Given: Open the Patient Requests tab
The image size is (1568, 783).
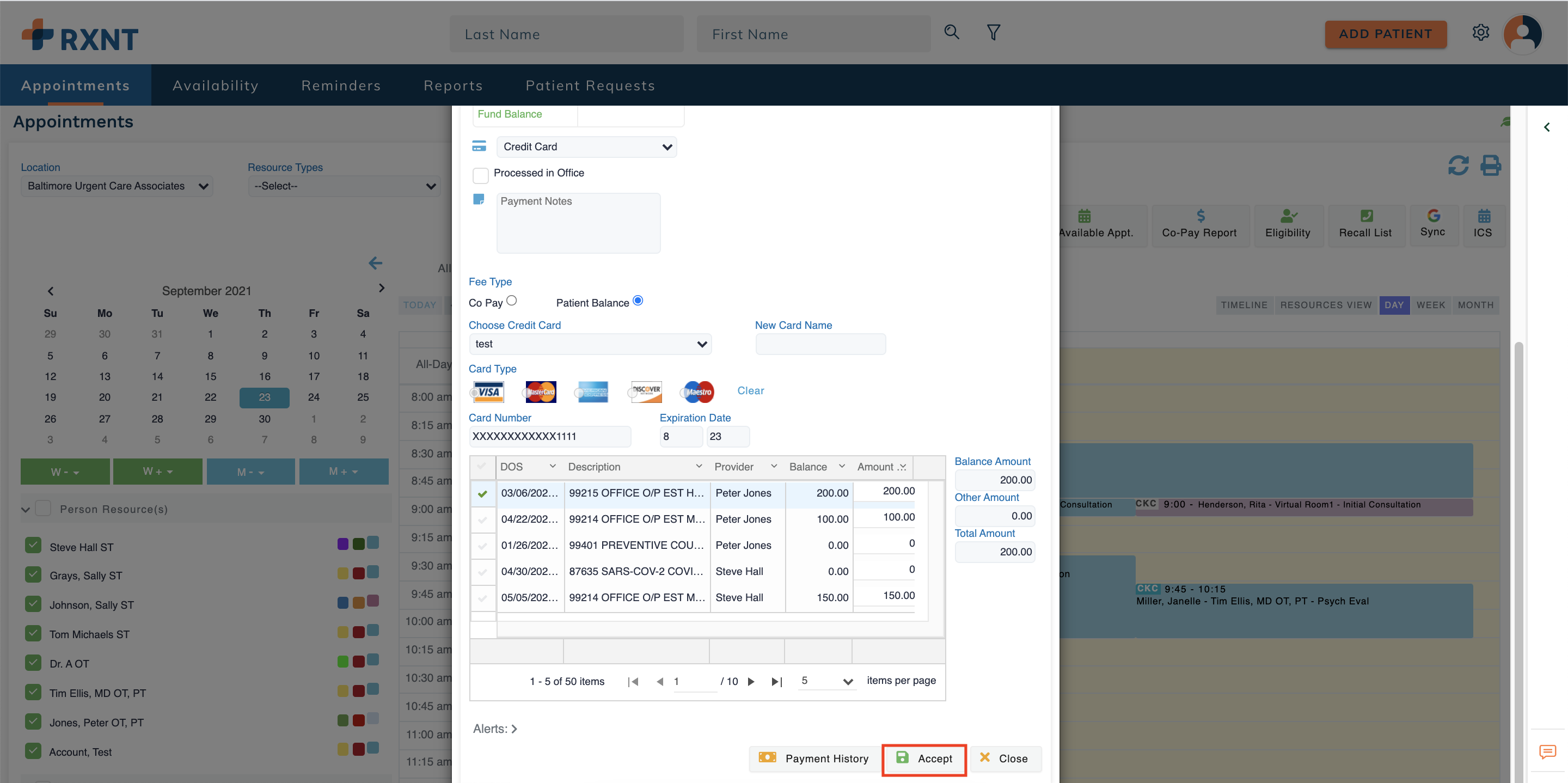Looking at the screenshot, I should tap(590, 85).
